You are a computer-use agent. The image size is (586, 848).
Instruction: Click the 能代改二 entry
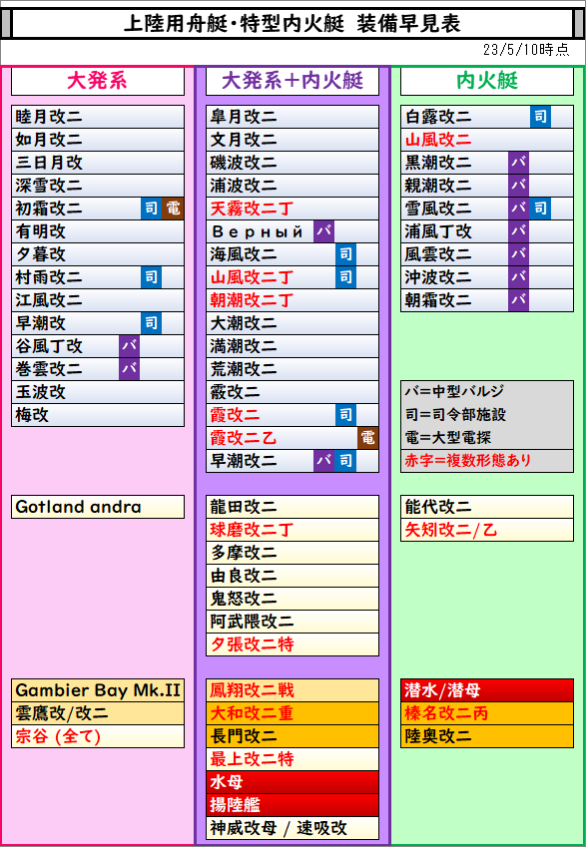487,507
